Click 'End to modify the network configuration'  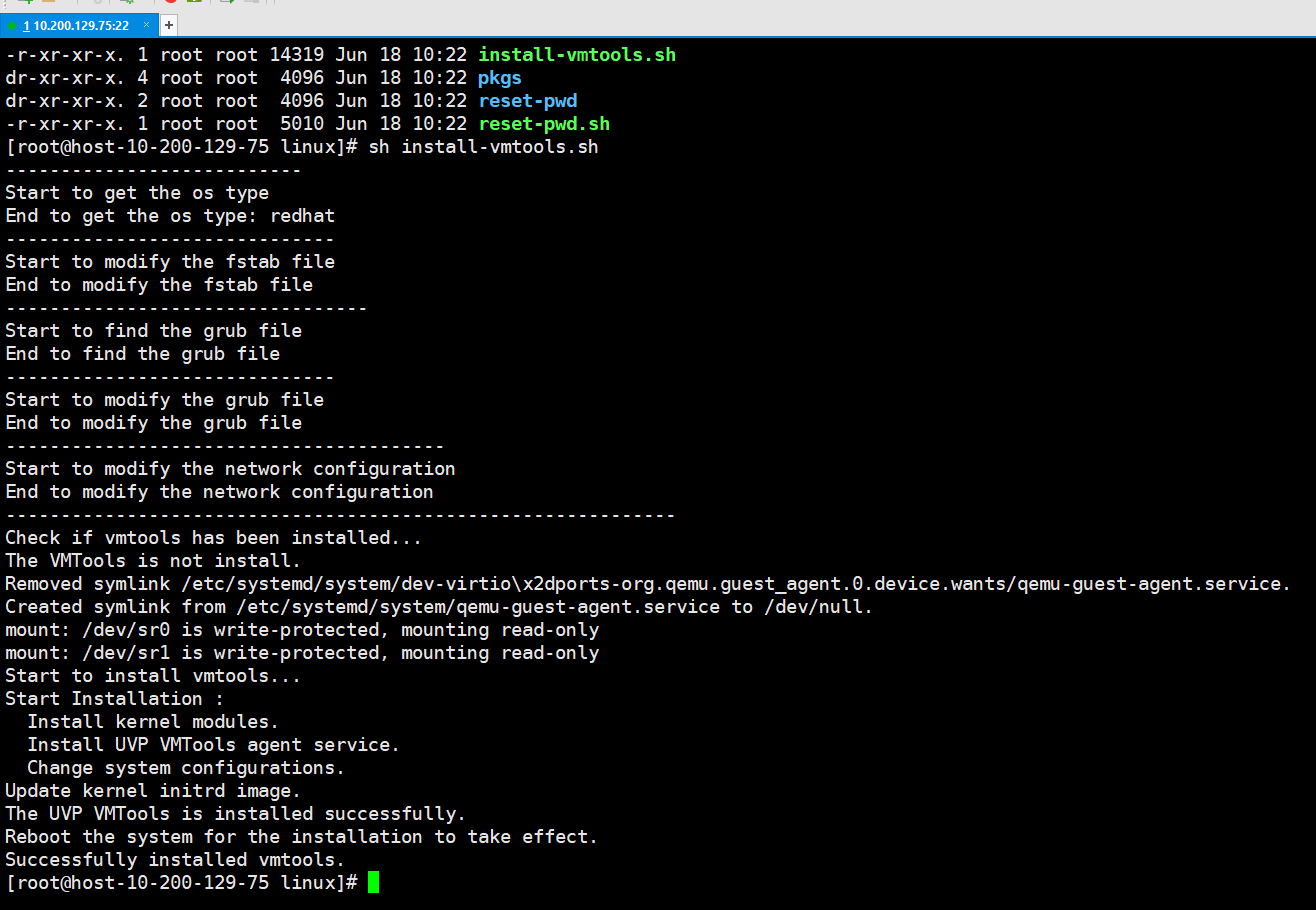pos(219,492)
